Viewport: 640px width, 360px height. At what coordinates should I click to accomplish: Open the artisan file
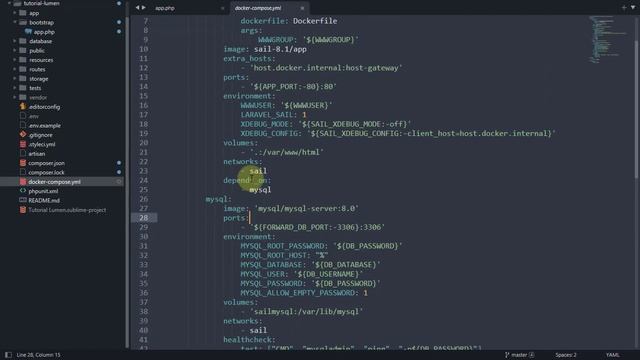[x=37, y=154]
